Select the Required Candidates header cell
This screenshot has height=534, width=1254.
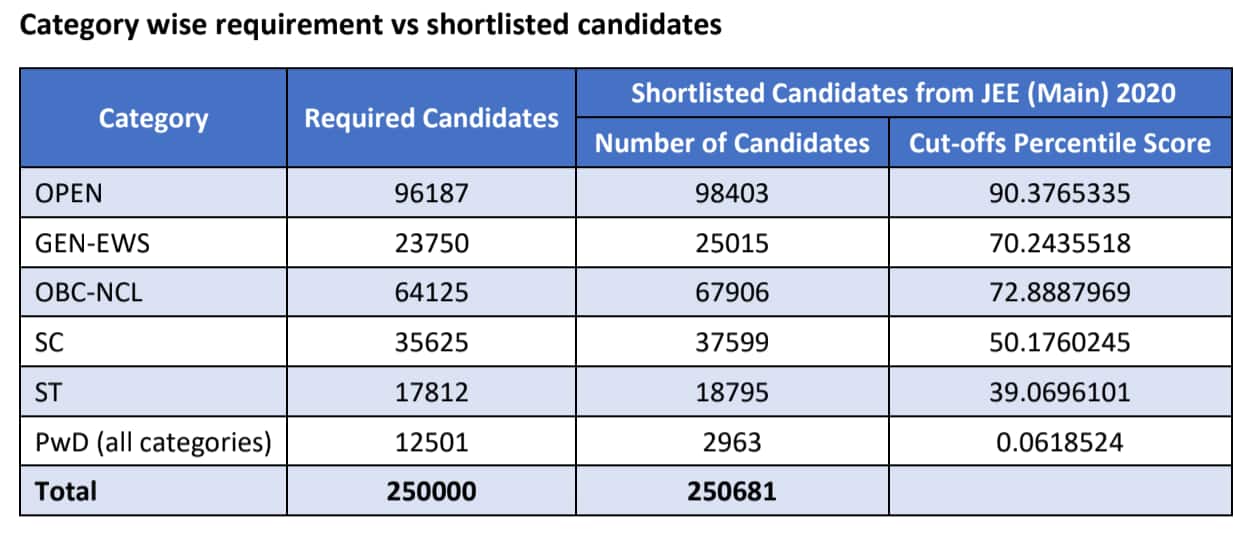431,118
